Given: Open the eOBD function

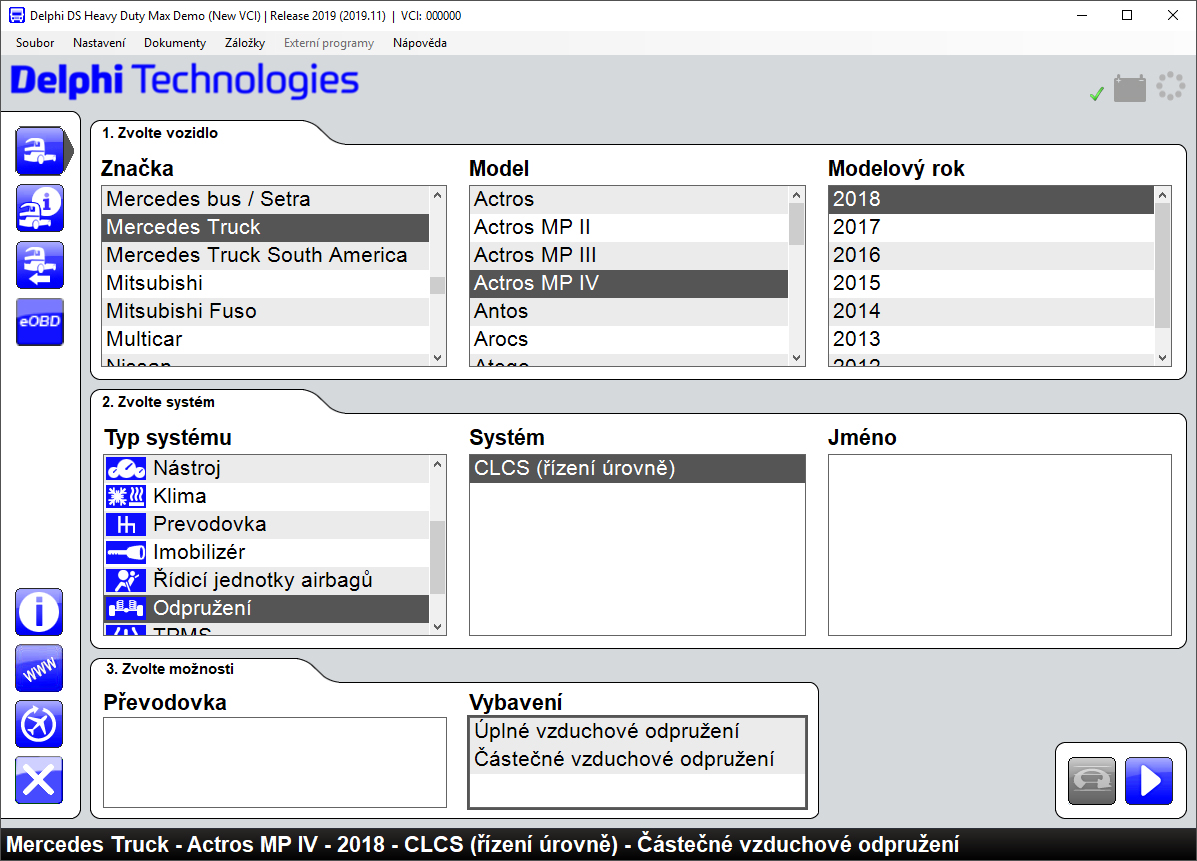Looking at the screenshot, I should 40,321.
